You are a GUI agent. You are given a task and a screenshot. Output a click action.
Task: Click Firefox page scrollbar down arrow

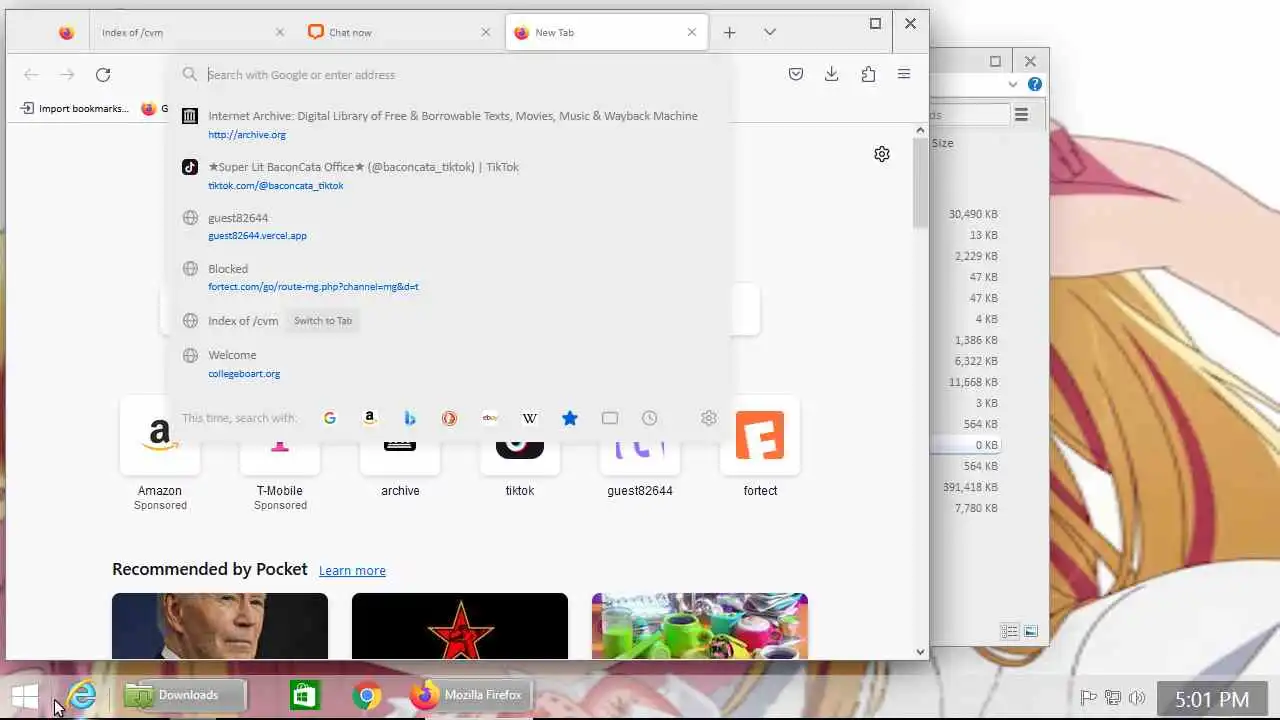click(x=921, y=652)
